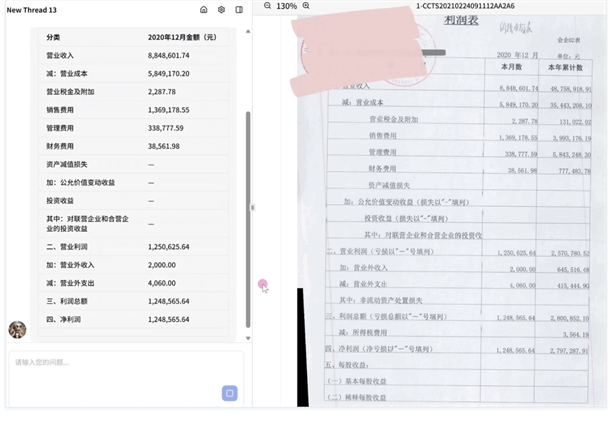Click the panel splitter handle
The image size is (613, 424).
tap(253, 208)
